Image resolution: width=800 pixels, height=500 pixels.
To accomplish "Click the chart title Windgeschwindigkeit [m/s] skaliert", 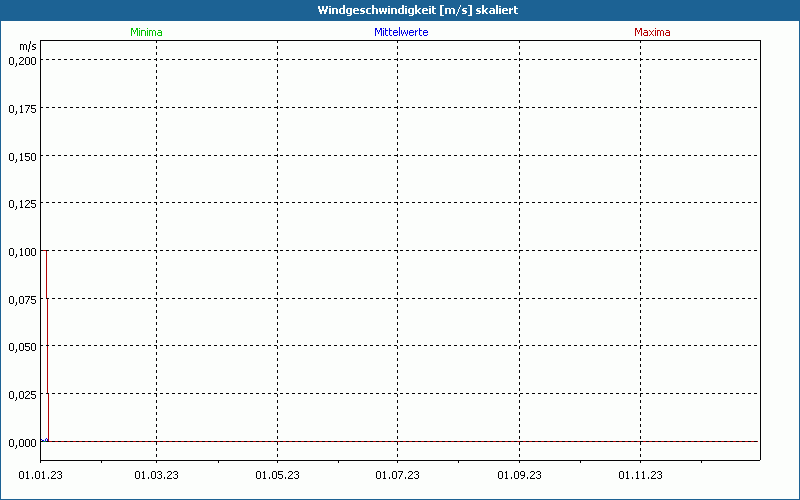I will (x=418, y=10).
